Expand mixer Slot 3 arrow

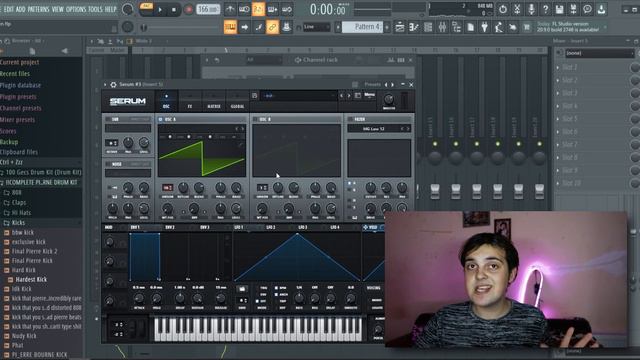point(558,93)
